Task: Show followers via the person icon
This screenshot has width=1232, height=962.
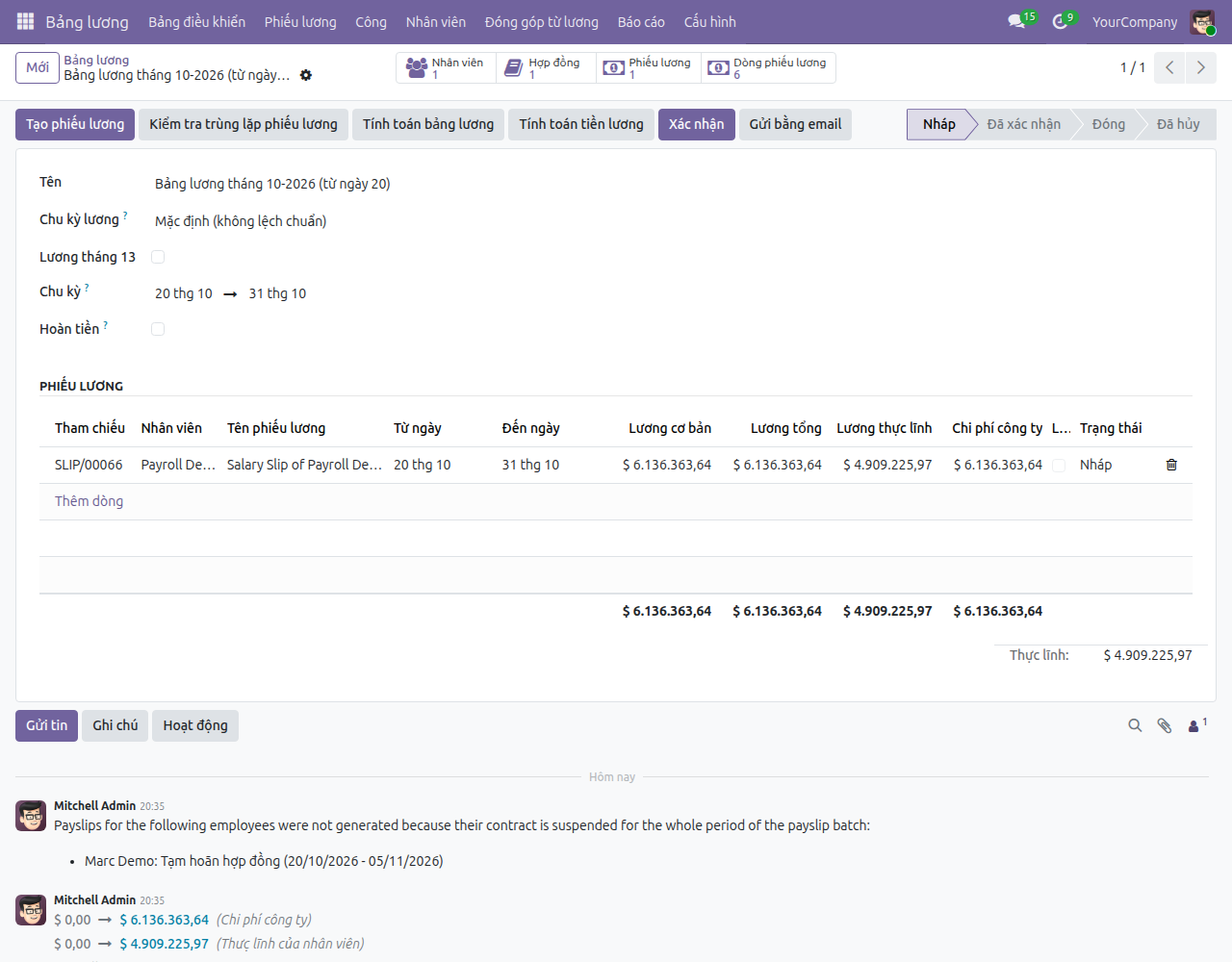Action: tap(1197, 725)
